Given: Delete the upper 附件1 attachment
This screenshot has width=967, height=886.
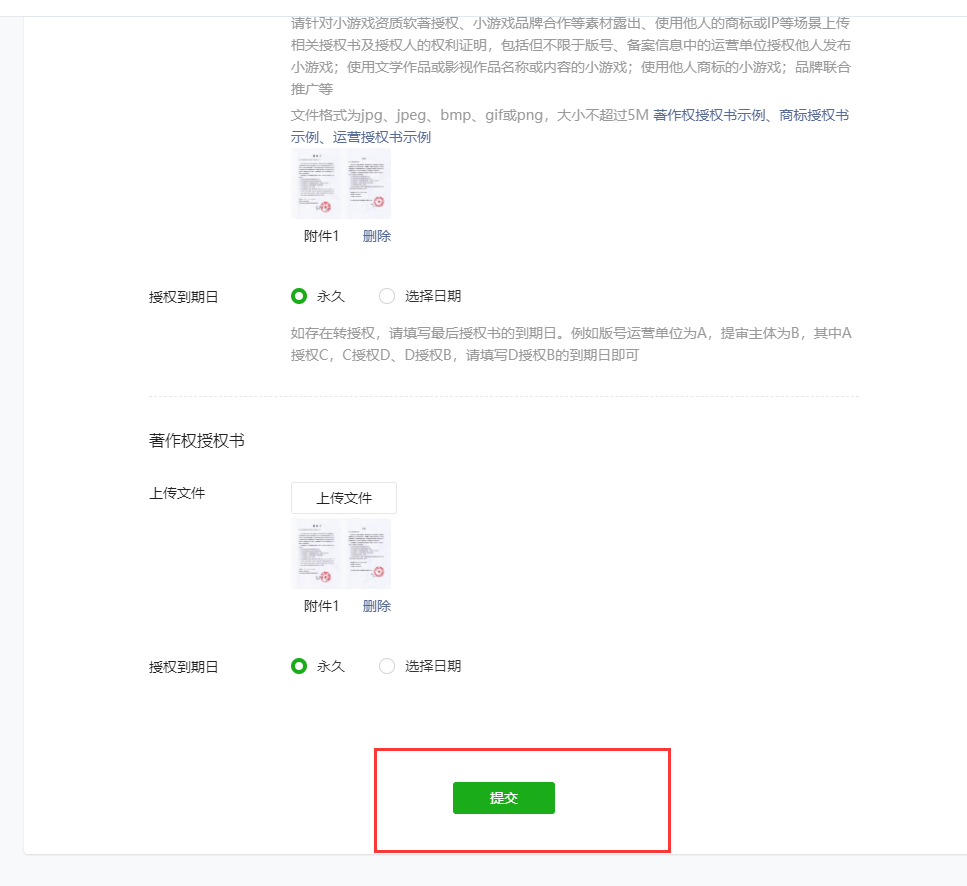Looking at the screenshot, I should click(x=377, y=236).
